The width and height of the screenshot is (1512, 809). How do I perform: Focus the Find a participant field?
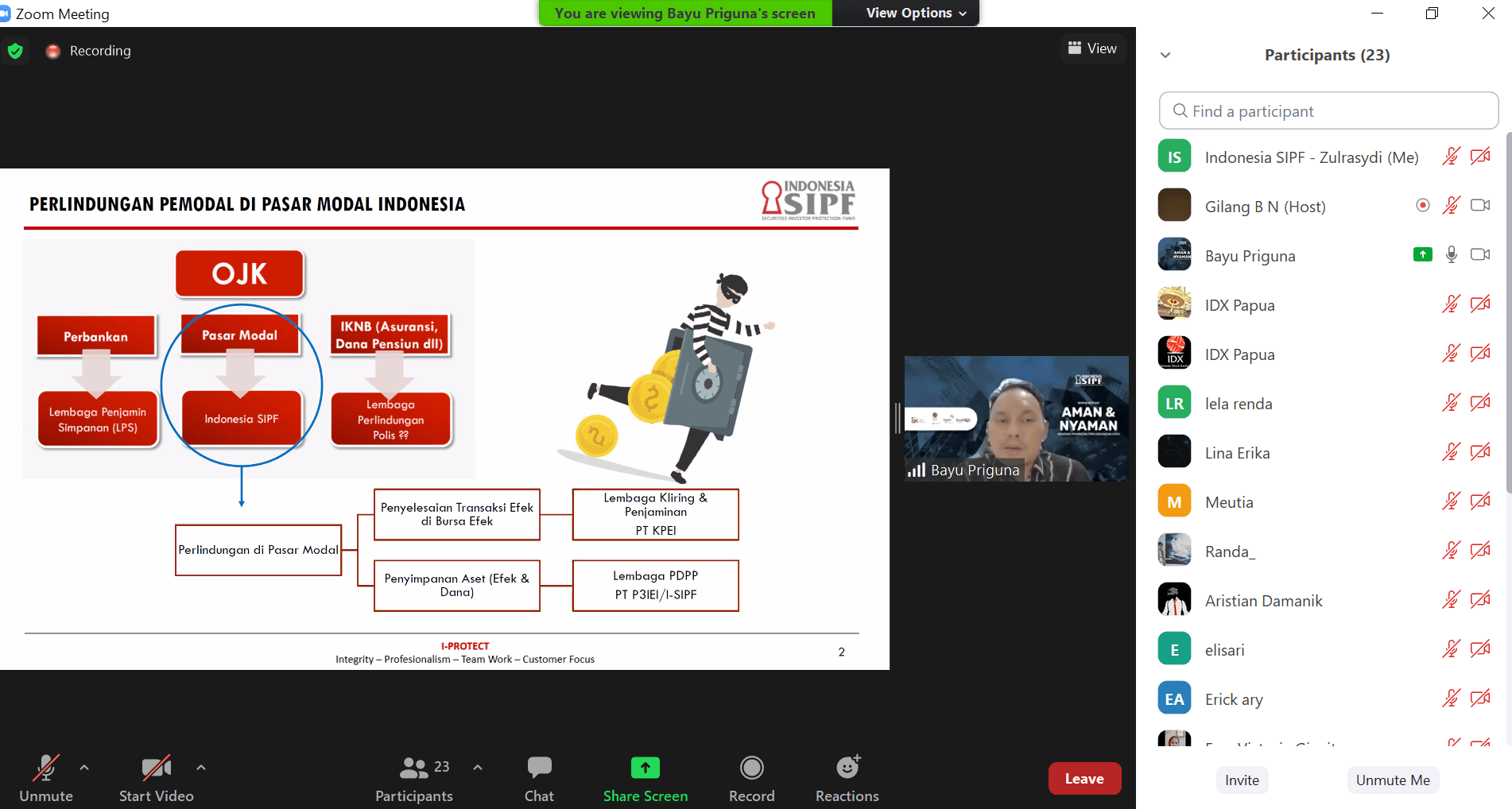(x=1328, y=111)
